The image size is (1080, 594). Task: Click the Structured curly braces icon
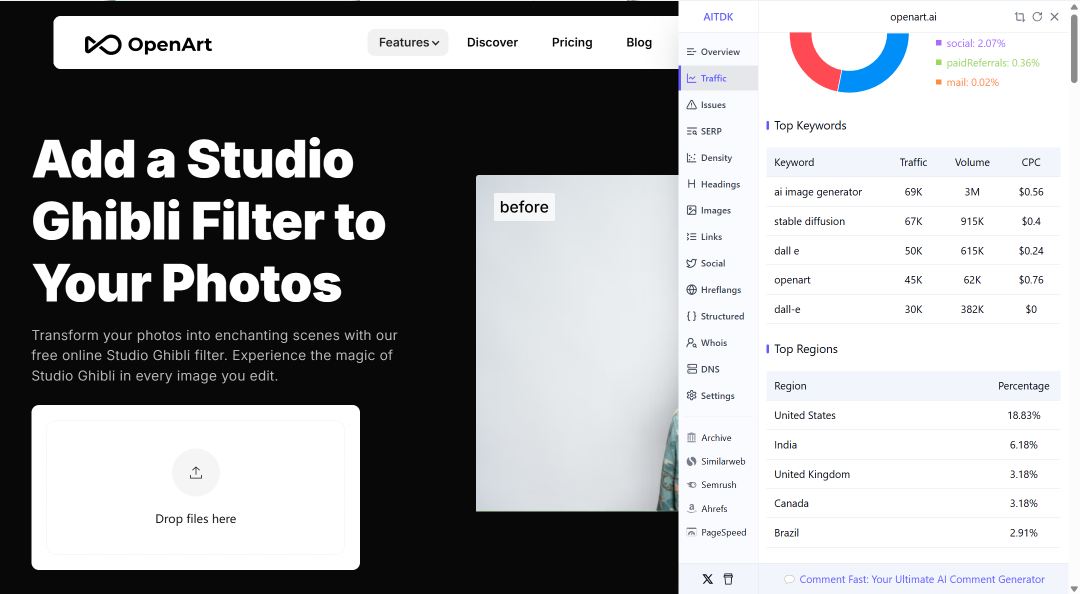coord(692,316)
